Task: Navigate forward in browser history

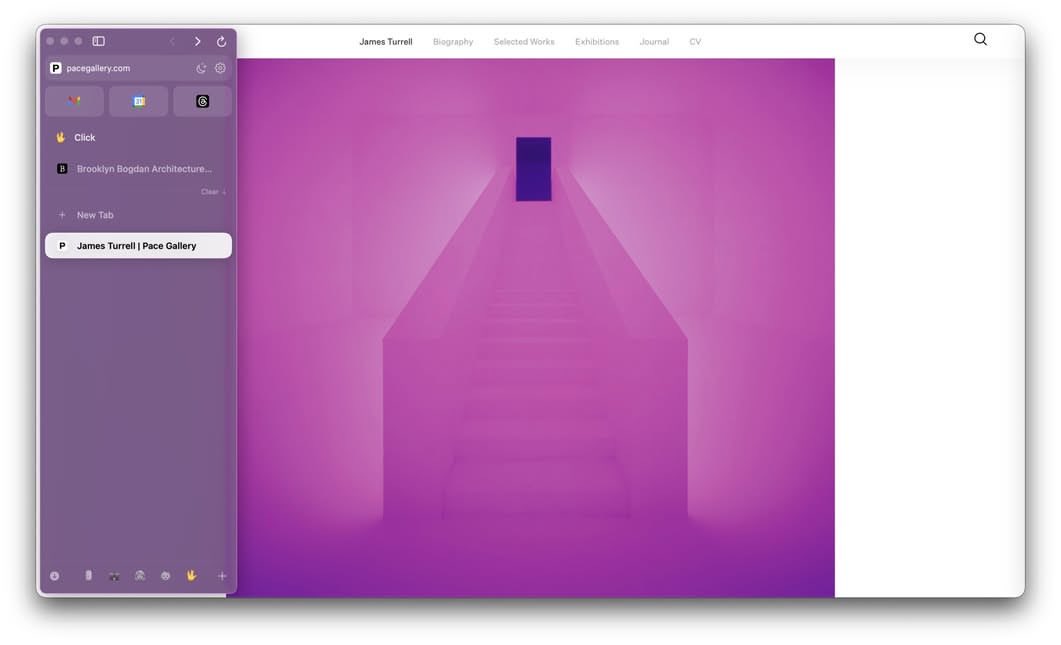Action: click(197, 41)
